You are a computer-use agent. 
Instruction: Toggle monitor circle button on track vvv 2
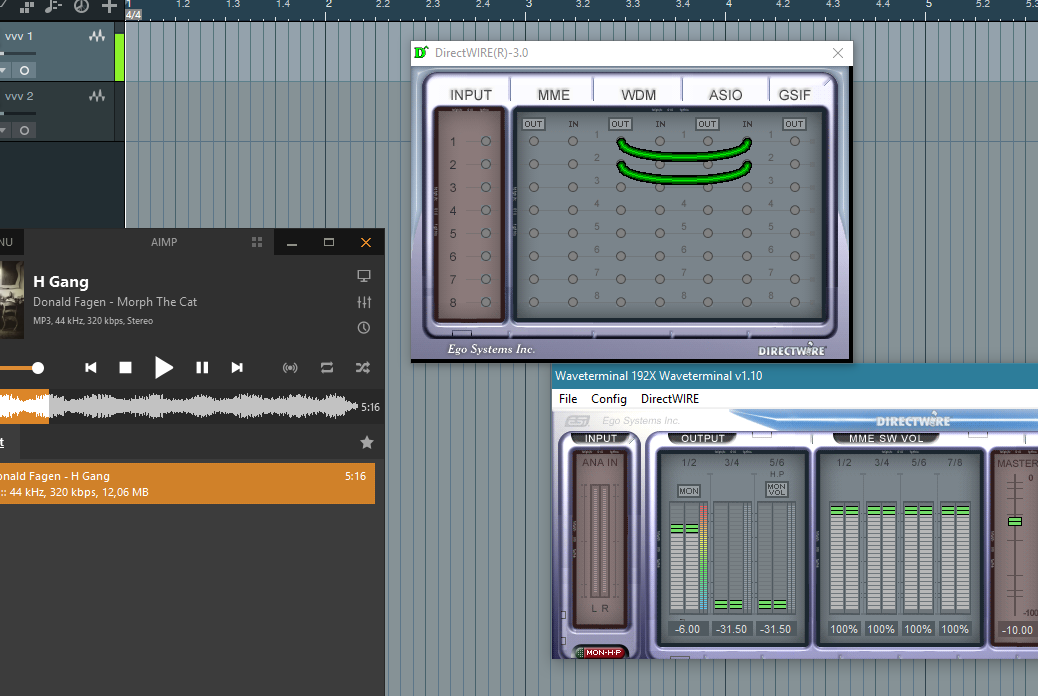click(x=24, y=130)
